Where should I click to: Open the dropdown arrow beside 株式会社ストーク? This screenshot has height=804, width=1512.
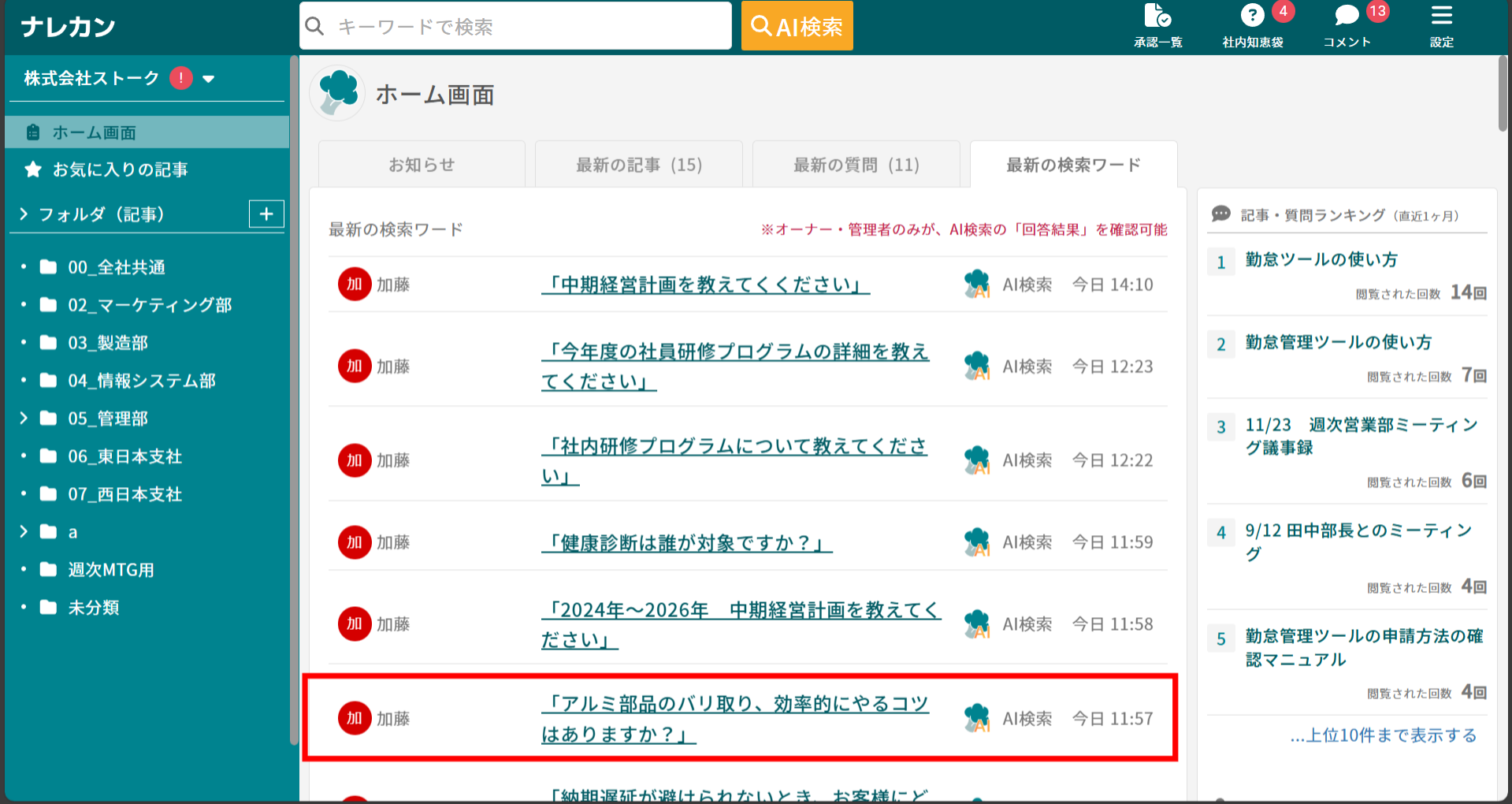point(208,79)
